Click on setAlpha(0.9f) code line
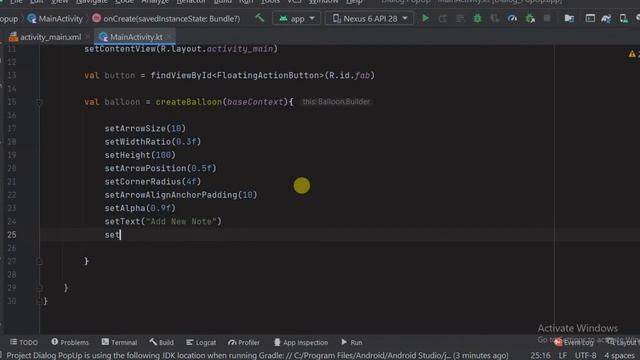Screen dimensions: 640x360 click(140, 208)
